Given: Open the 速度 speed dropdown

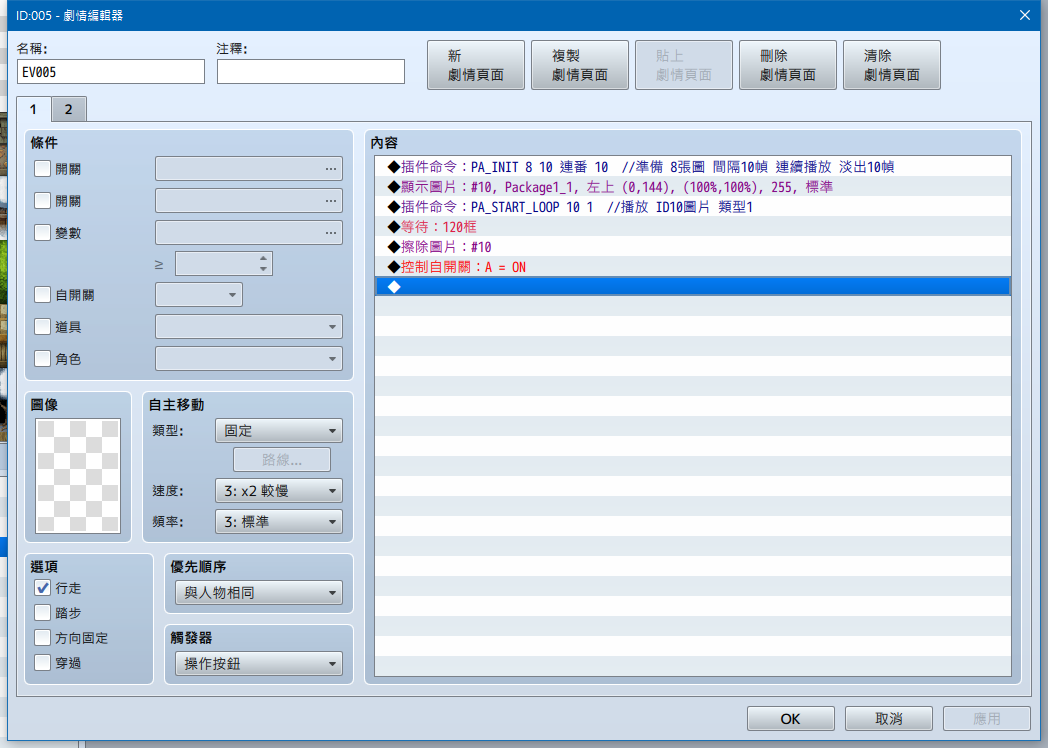Looking at the screenshot, I should click(x=279, y=491).
